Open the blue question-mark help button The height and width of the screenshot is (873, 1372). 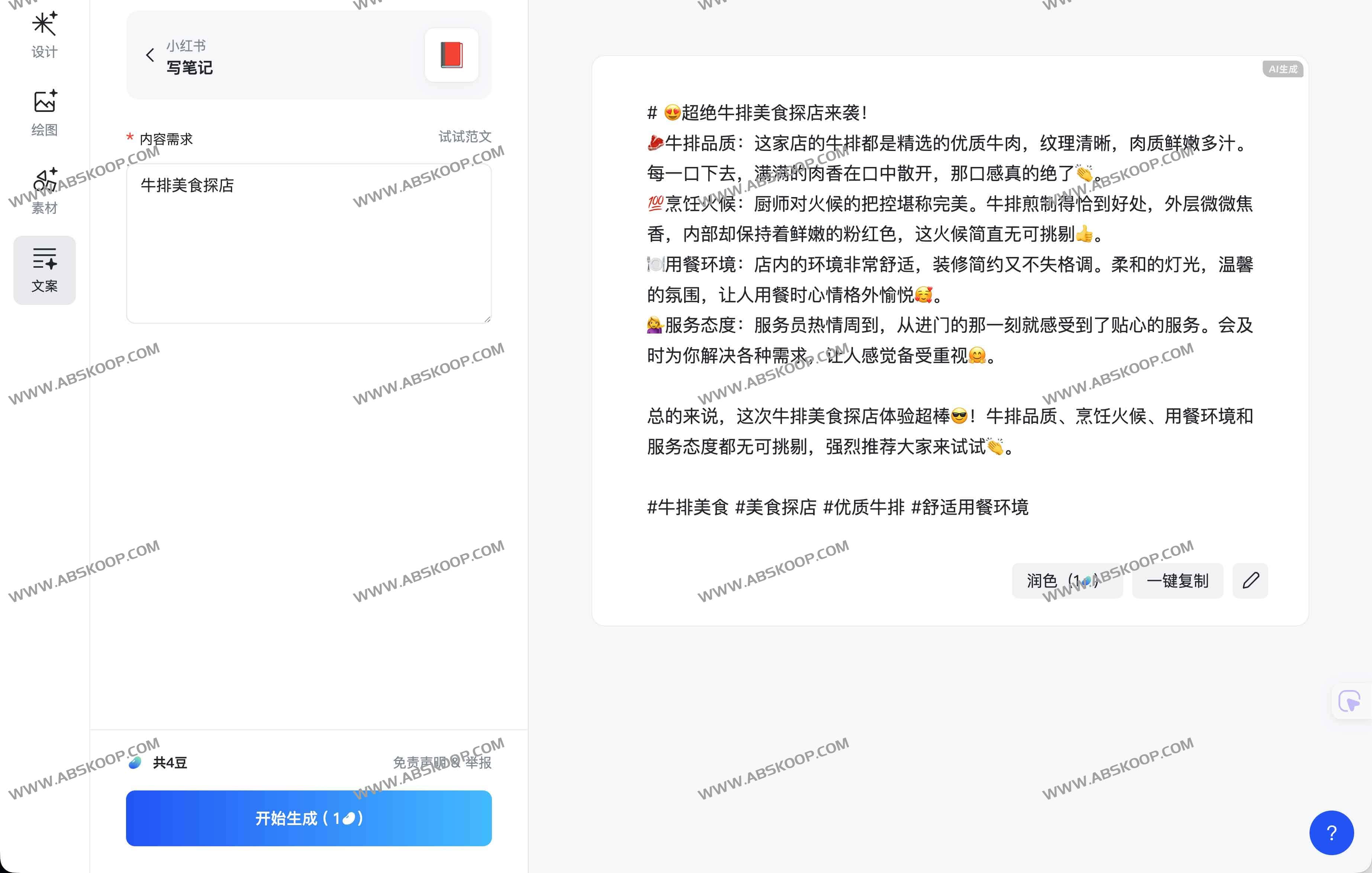1331,832
